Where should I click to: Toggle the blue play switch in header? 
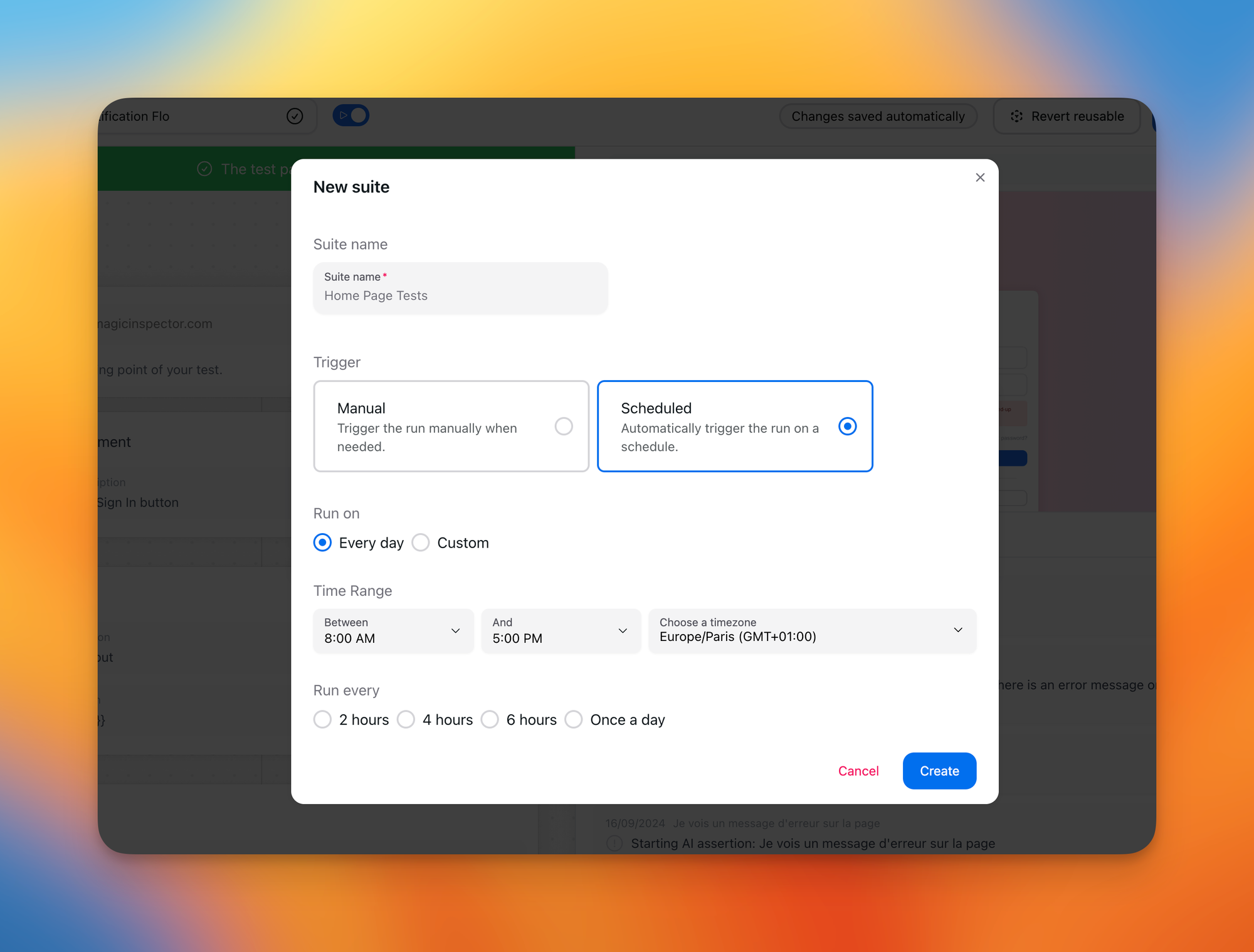point(351,115)
